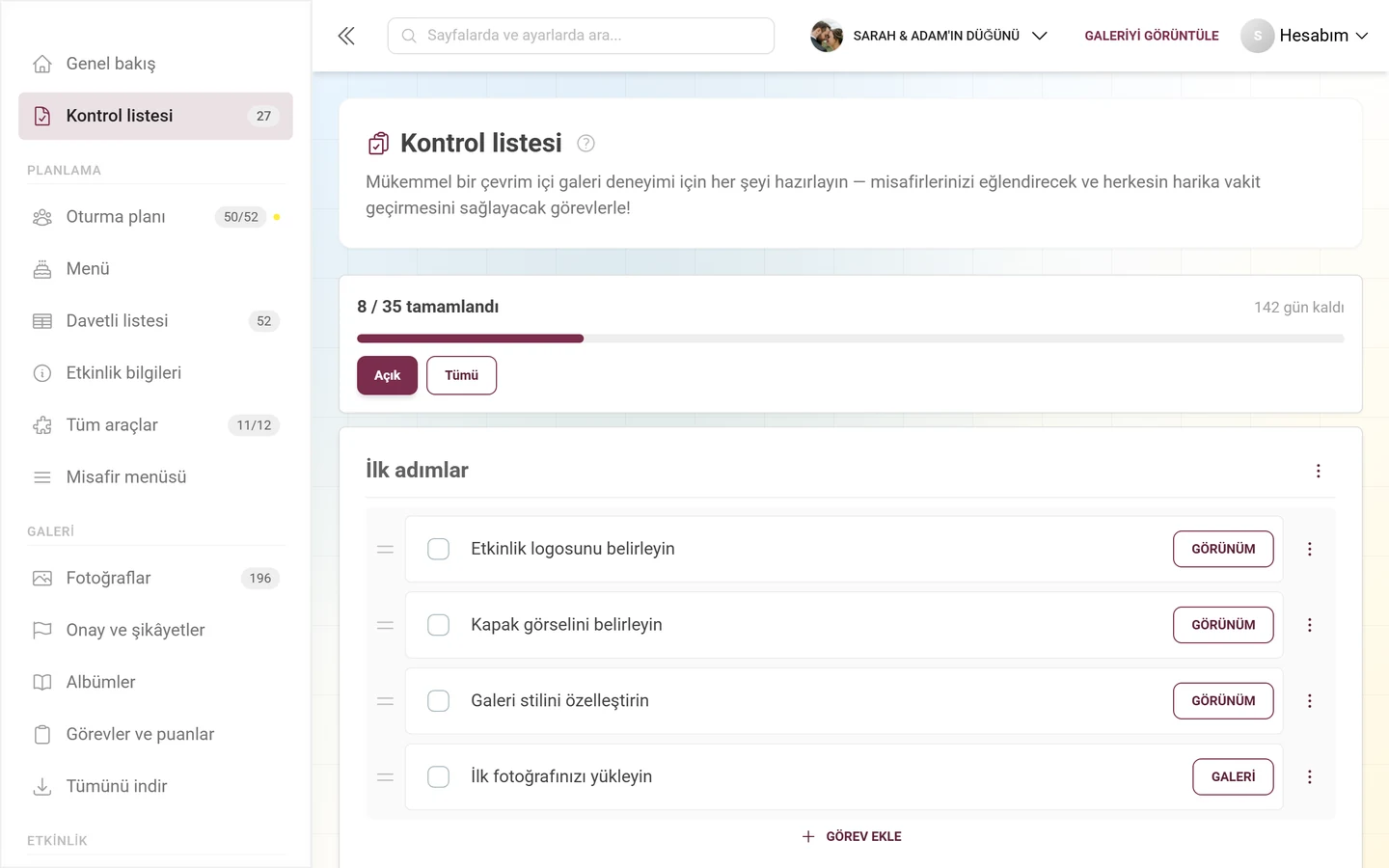The width and height of the screenshot is (1389, 868).
Task: Click the Albümler book icon
Action: (x=42, y=683)
